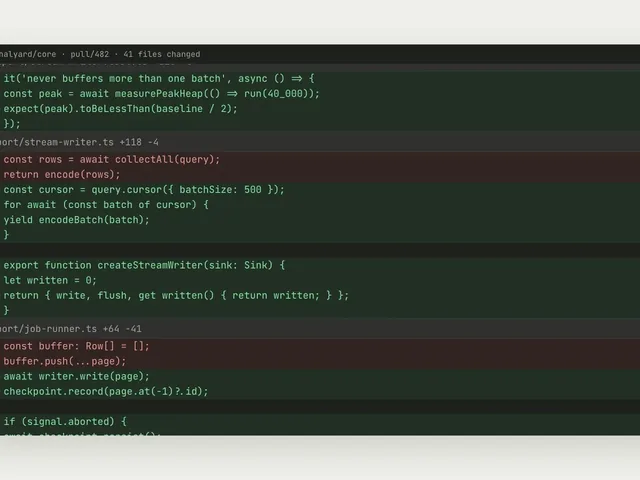640x480 pixels.
Task: Click added line 'const cursor = query.cursor({ batchSize: 500 });'
Action: click(x=320, y=189)
